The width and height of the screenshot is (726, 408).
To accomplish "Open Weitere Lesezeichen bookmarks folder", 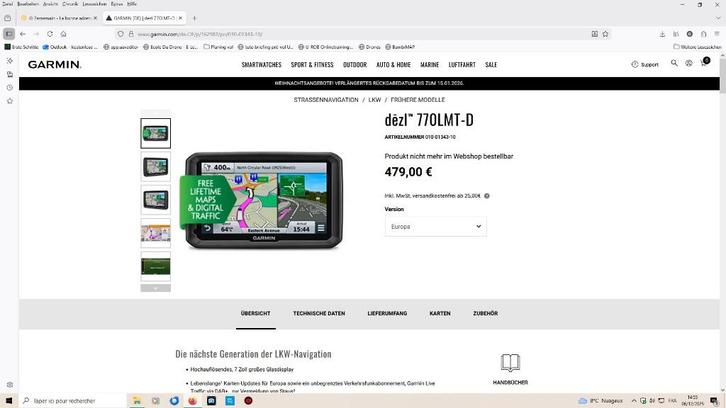I will pyautogui.click(x=697, y=47).
